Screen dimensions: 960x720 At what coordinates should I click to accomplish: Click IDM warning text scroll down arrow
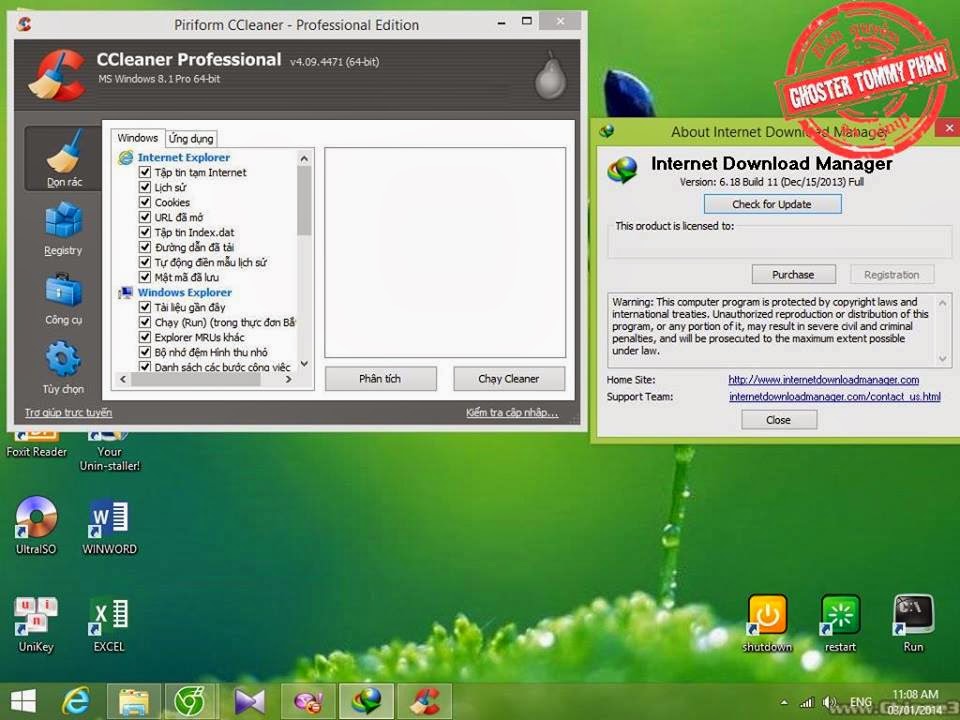pyautogui.click(x=943, y=359)
